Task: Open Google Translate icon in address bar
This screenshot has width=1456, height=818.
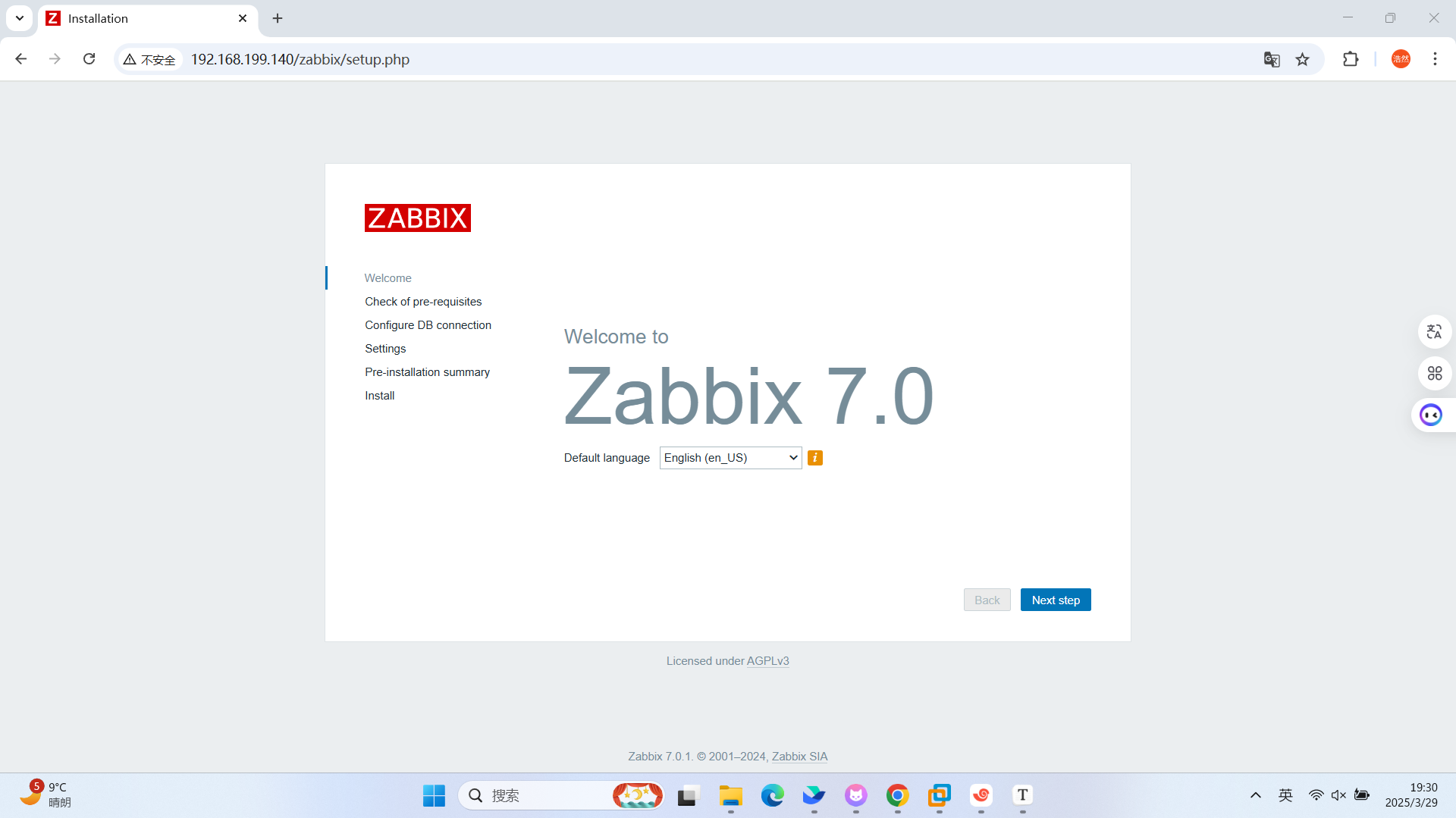Action: coord(1272,59)
